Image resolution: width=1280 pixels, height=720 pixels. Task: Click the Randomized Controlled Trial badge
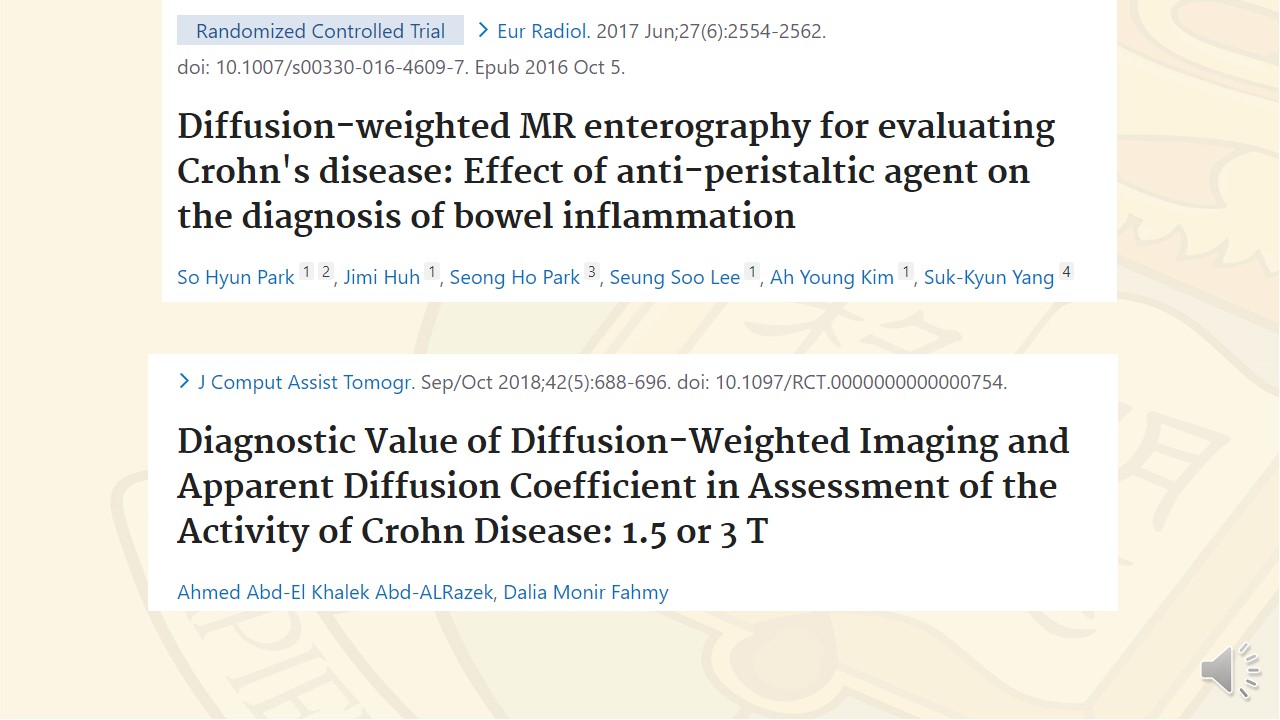click(x=320, y=31)
